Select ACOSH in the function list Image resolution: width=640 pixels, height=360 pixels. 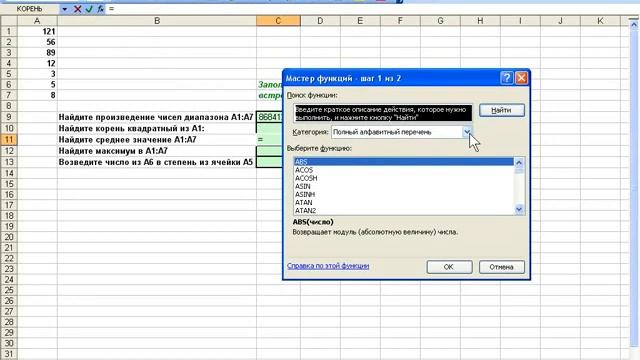click(403, 178)
